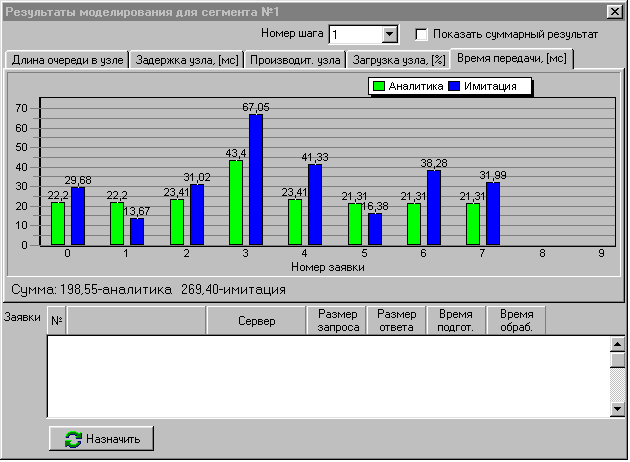
Task: Click the blue bar labeled 31,99
Action: [493, 214]
